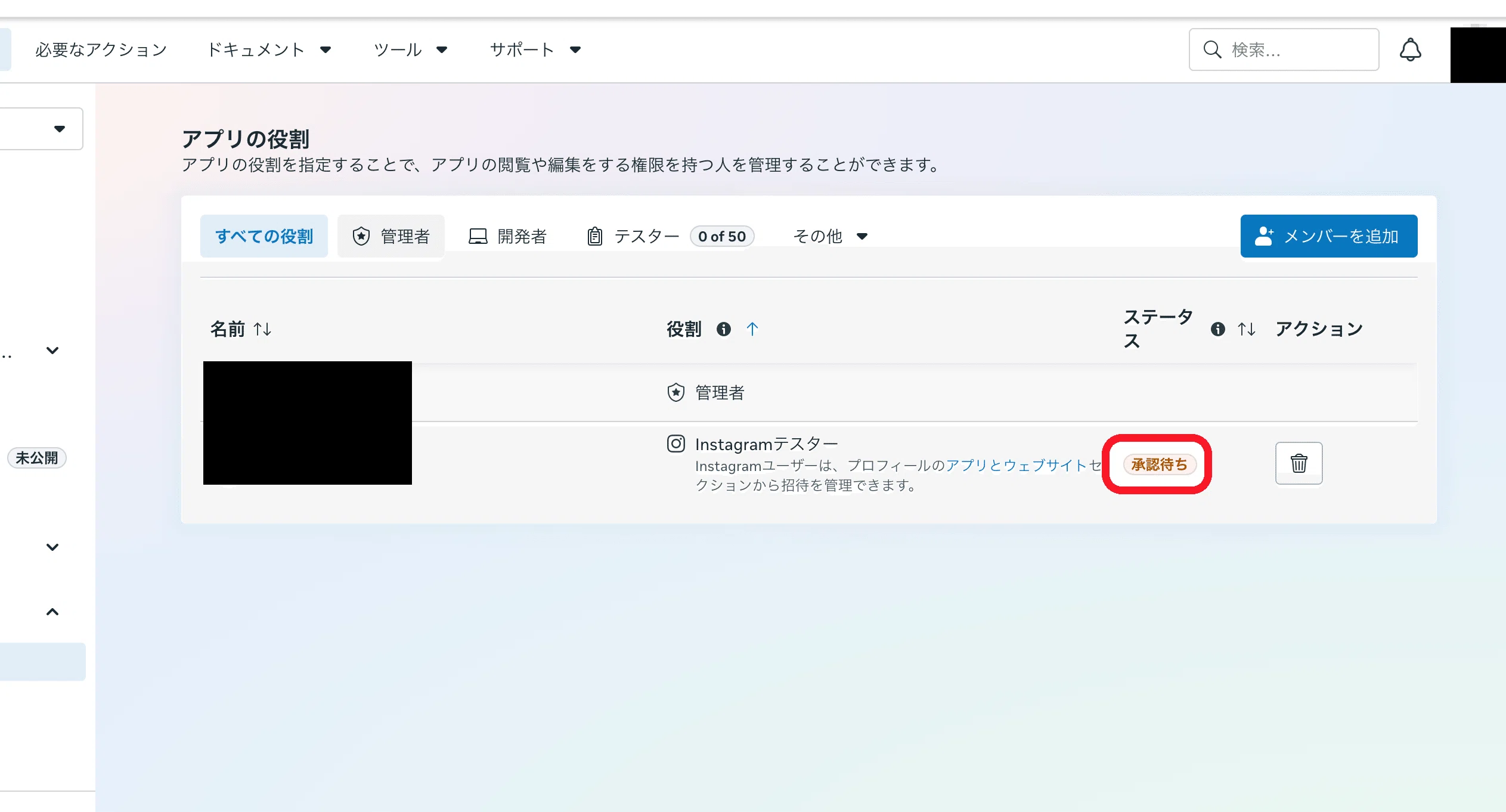Image resolution: width=1506 pixels, height=812 pixels.
Task: Click the アプリの役割 page heading
Action: pos(245,139)
